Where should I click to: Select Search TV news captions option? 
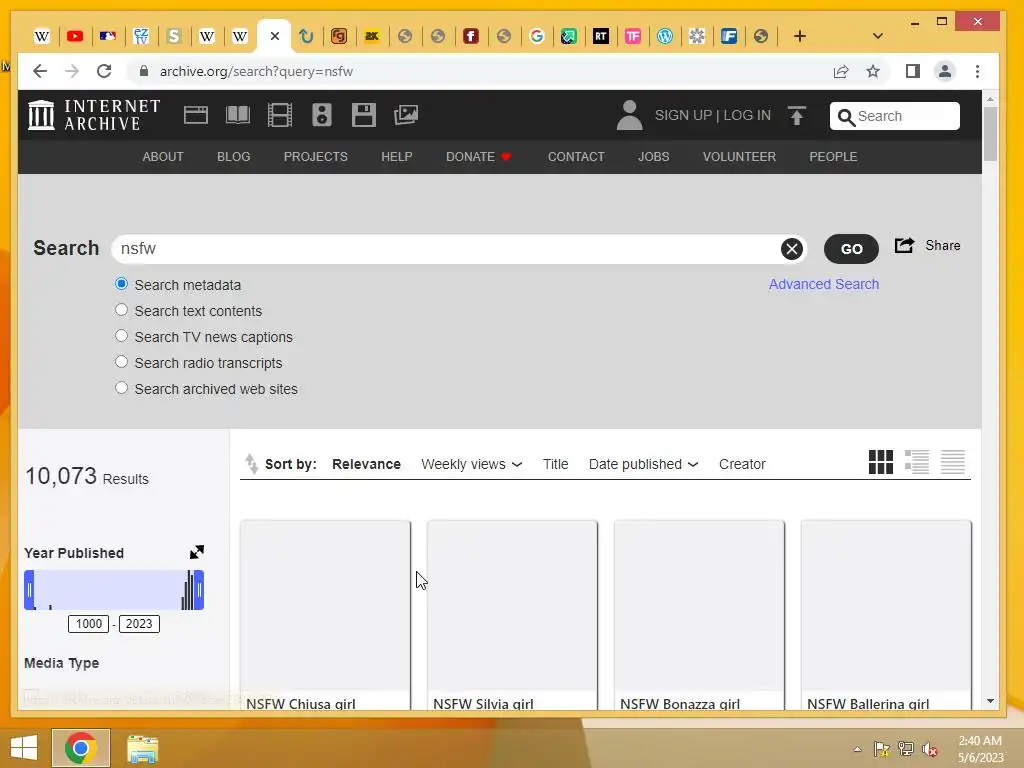[x=121, y=336]
